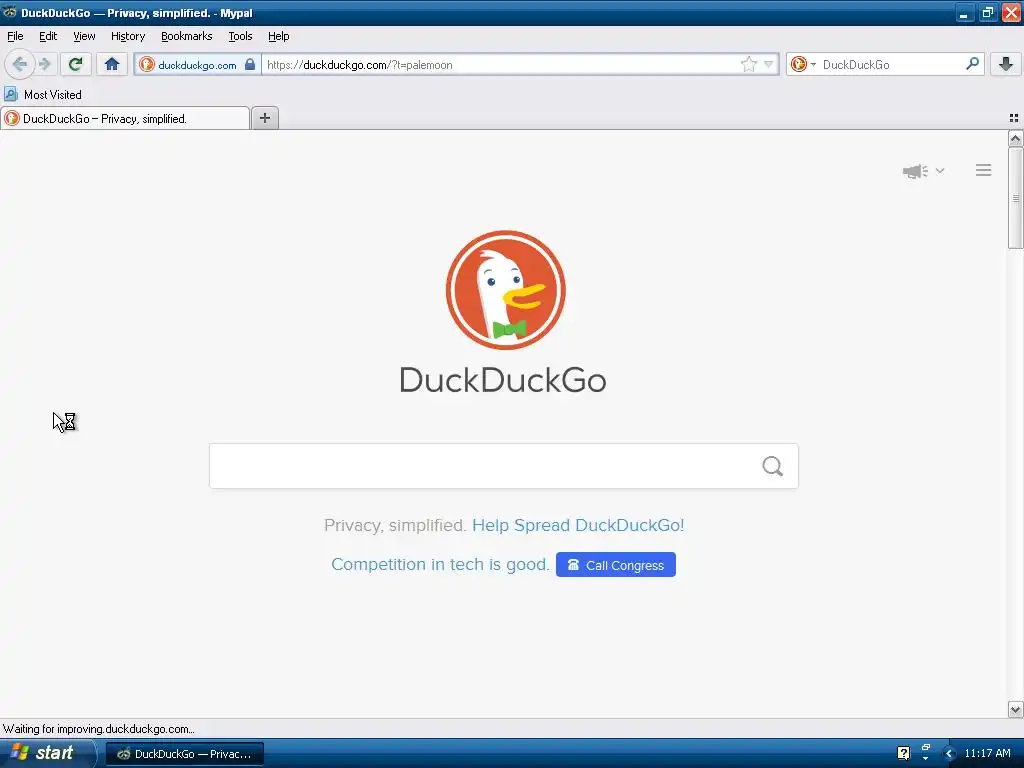Image resolution: width=1024 pixels, height=768 pixels.
Task: Click the Mypal raccoon title bar icon
Action: tap(9, 12)
